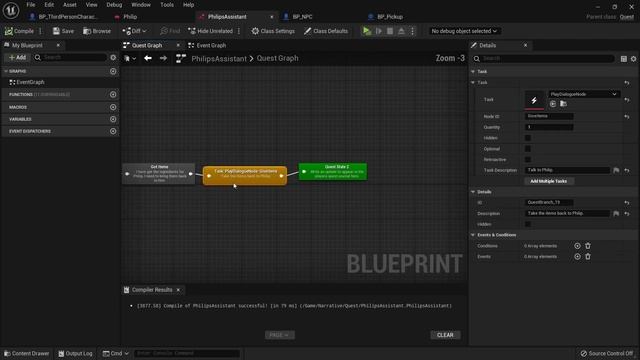This screenshot has width=640, height=360.
Task: Click the Eject toolbar icon
Action: pyautogui.click(x=401, y=31)
